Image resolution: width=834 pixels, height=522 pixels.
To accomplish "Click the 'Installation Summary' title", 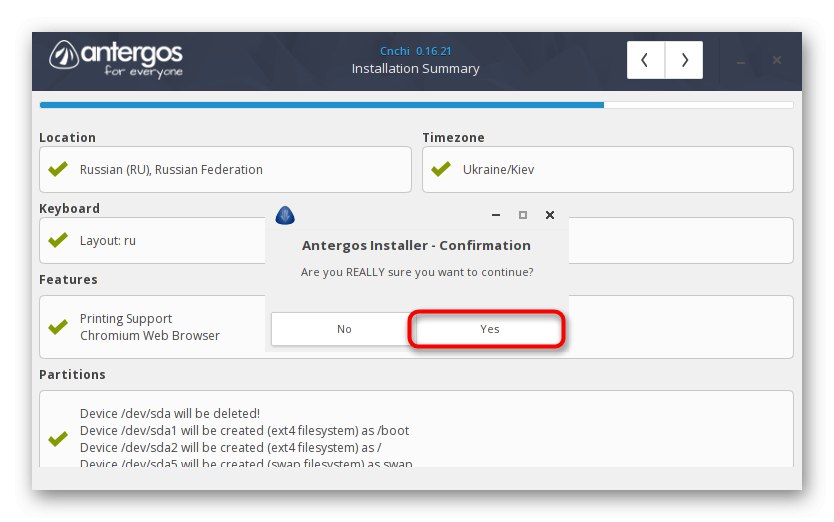I will 415,69.
